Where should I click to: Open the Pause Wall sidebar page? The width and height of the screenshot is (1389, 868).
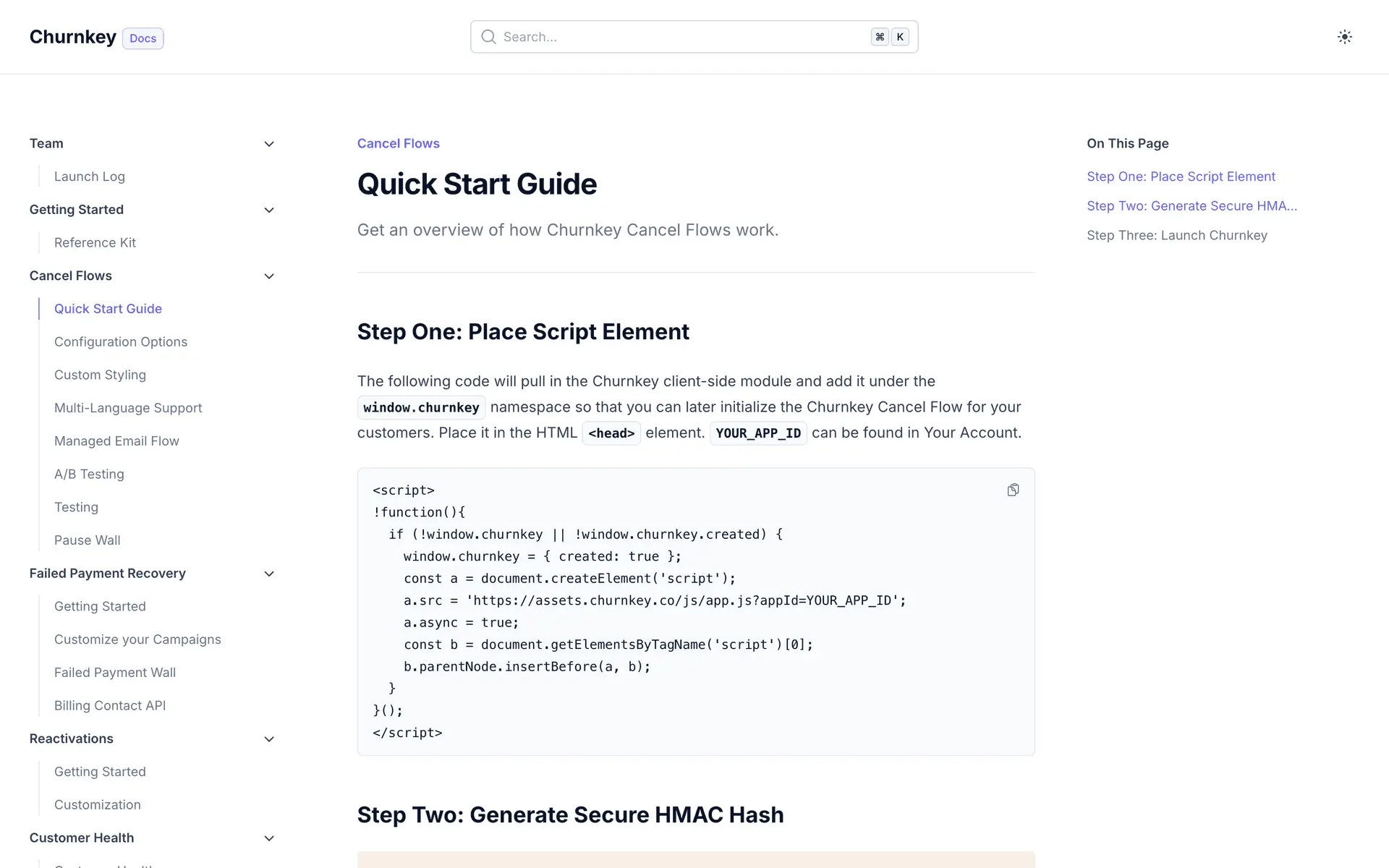point(87,540)
